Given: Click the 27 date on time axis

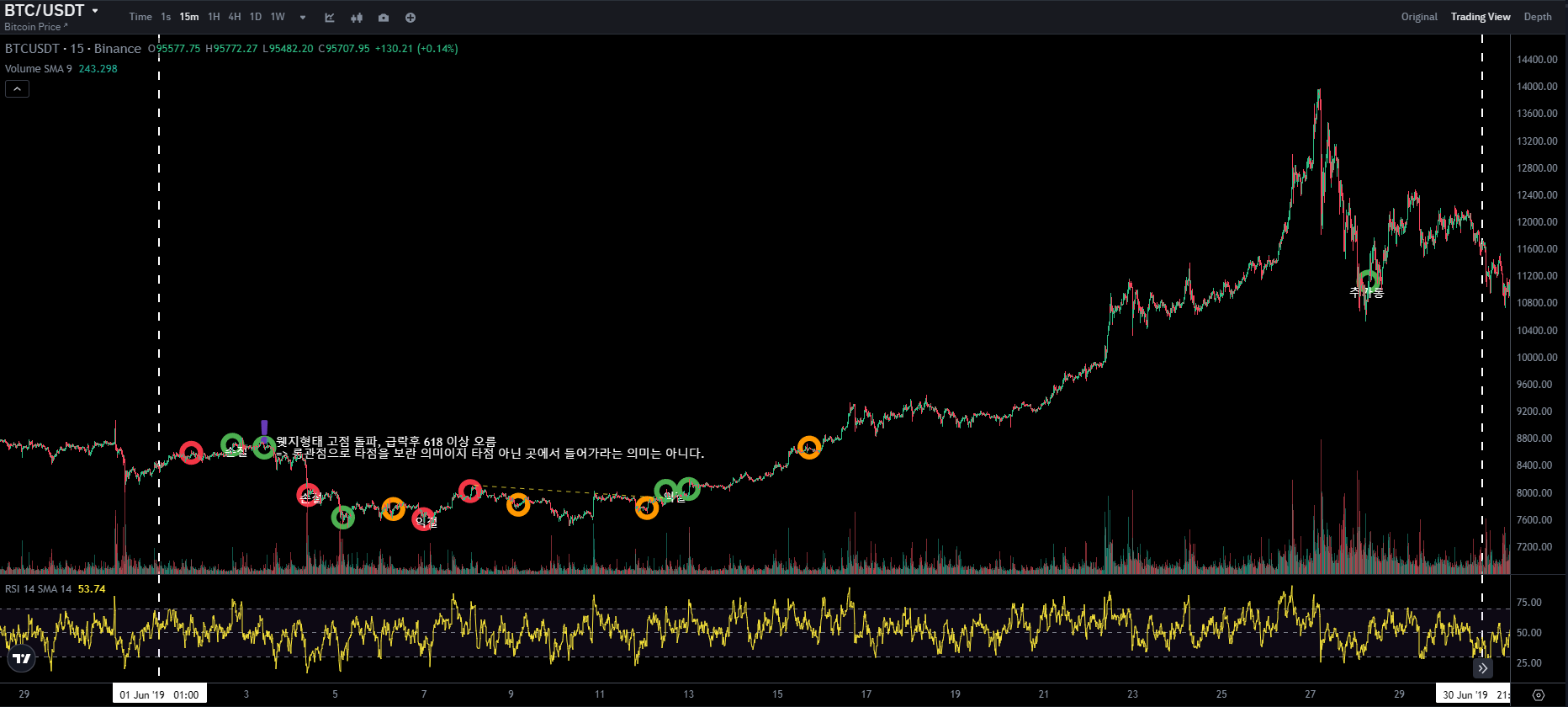Looking at the screenshot, I should (1310, 694).
